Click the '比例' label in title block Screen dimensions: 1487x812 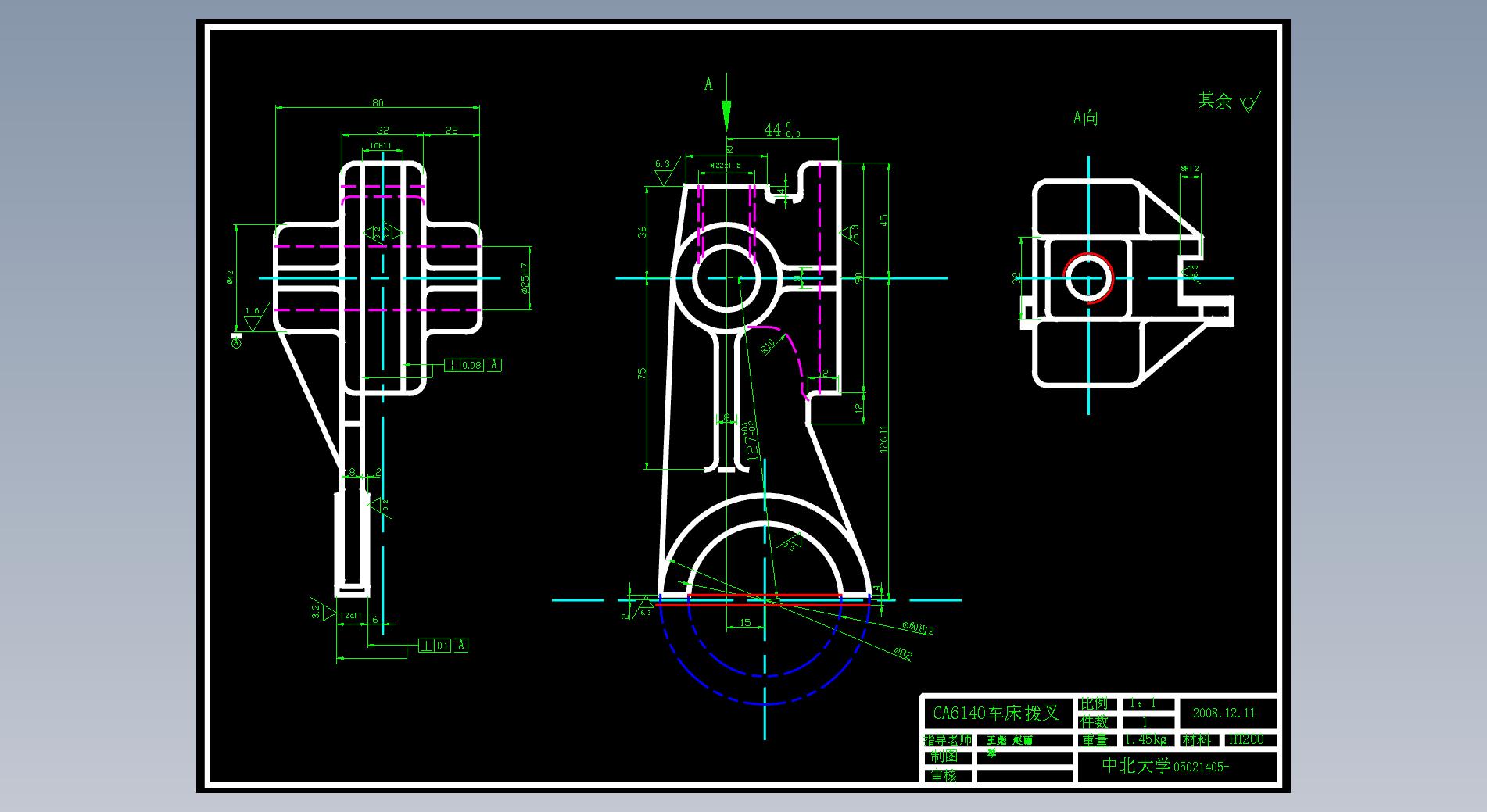pyautogui.click(x=1095, y=703)
